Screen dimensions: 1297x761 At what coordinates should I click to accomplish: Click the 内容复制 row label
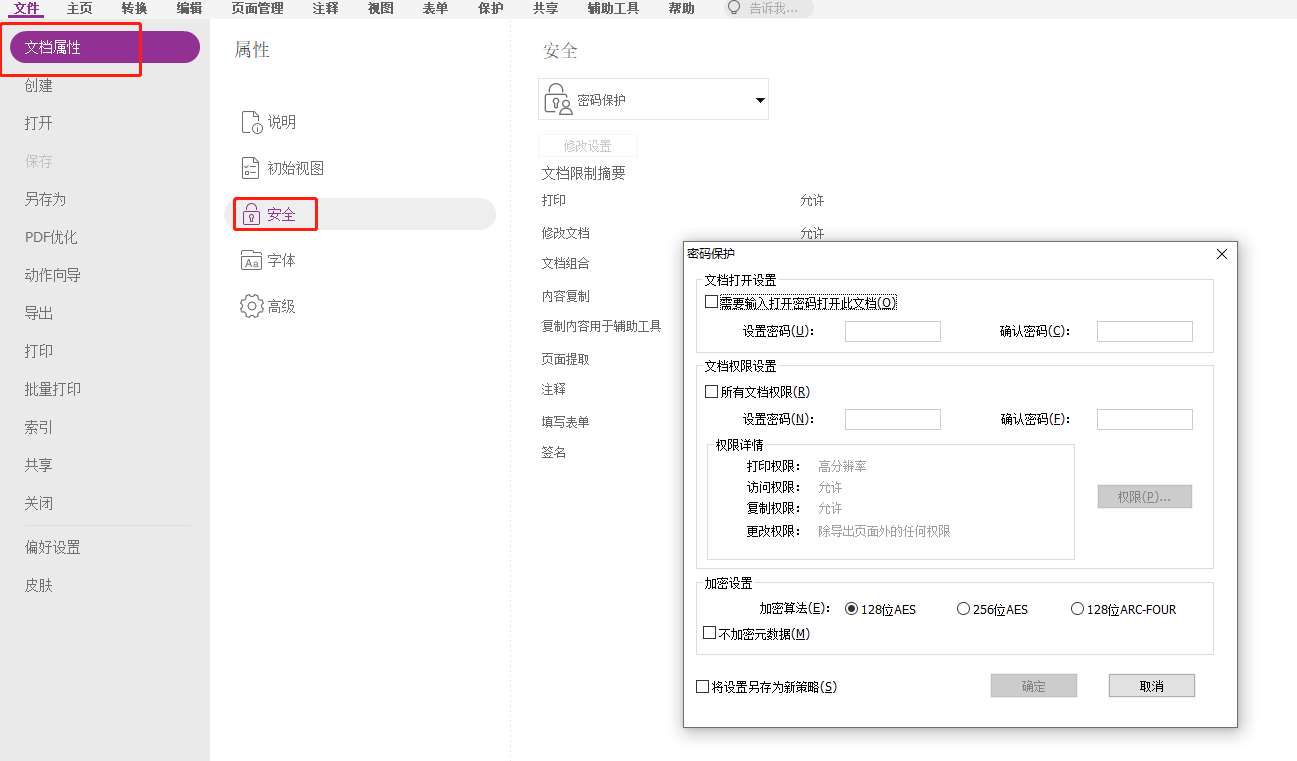(565, 296)
